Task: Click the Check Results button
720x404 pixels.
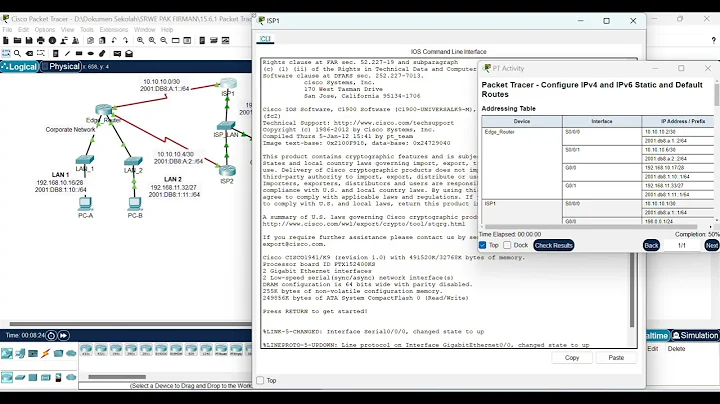Action: [553, 245]
